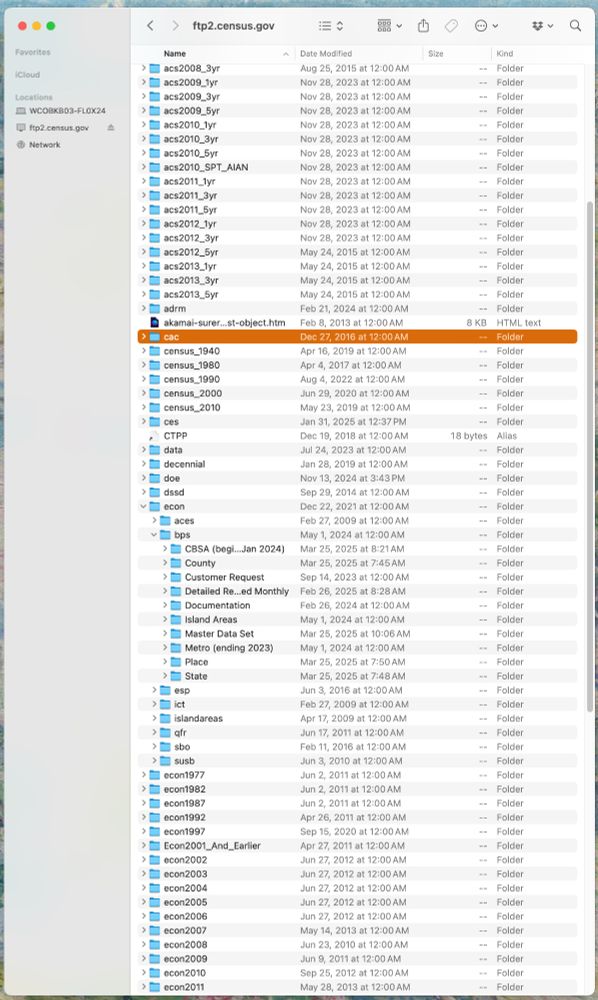
Task: Click the Tags toolbar icon
Action: coord(451,26)
